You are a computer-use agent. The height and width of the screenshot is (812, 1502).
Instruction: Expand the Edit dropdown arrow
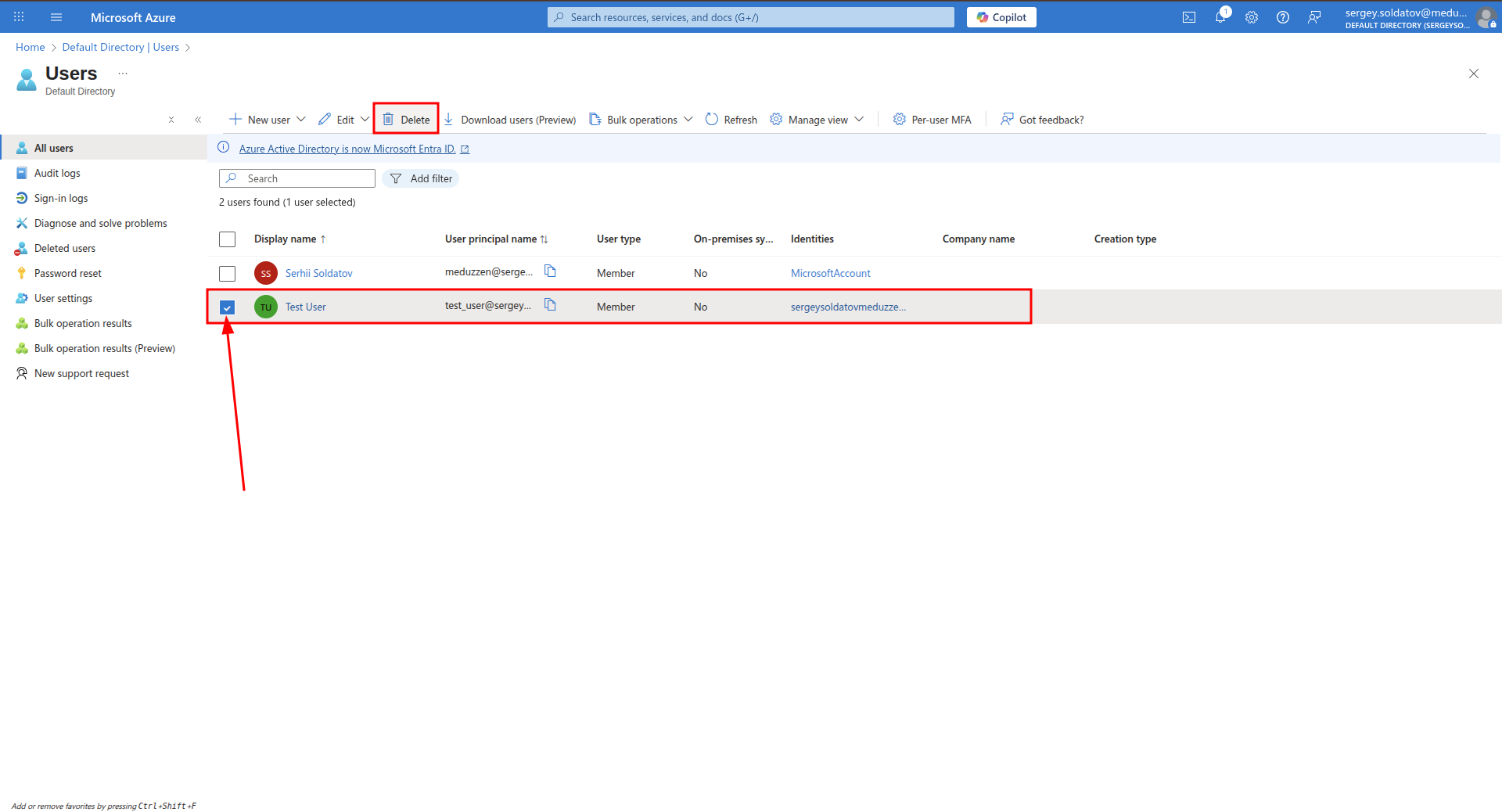(x=365, y=120)
